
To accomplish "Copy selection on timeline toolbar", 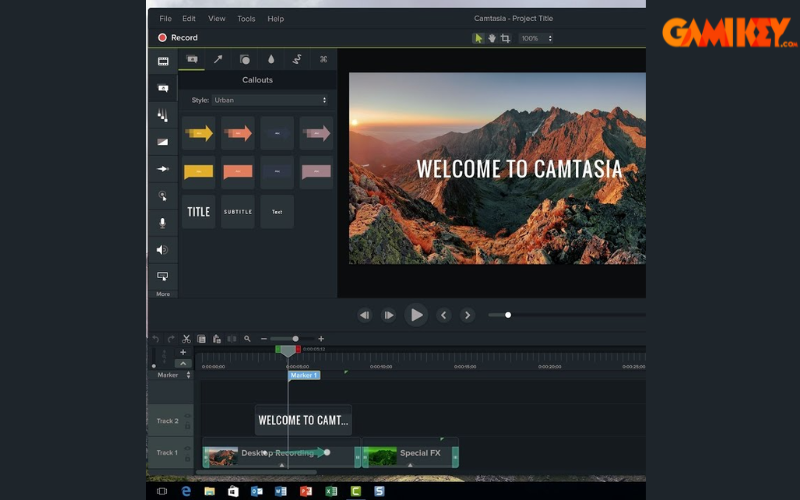I will click(202, 339).
